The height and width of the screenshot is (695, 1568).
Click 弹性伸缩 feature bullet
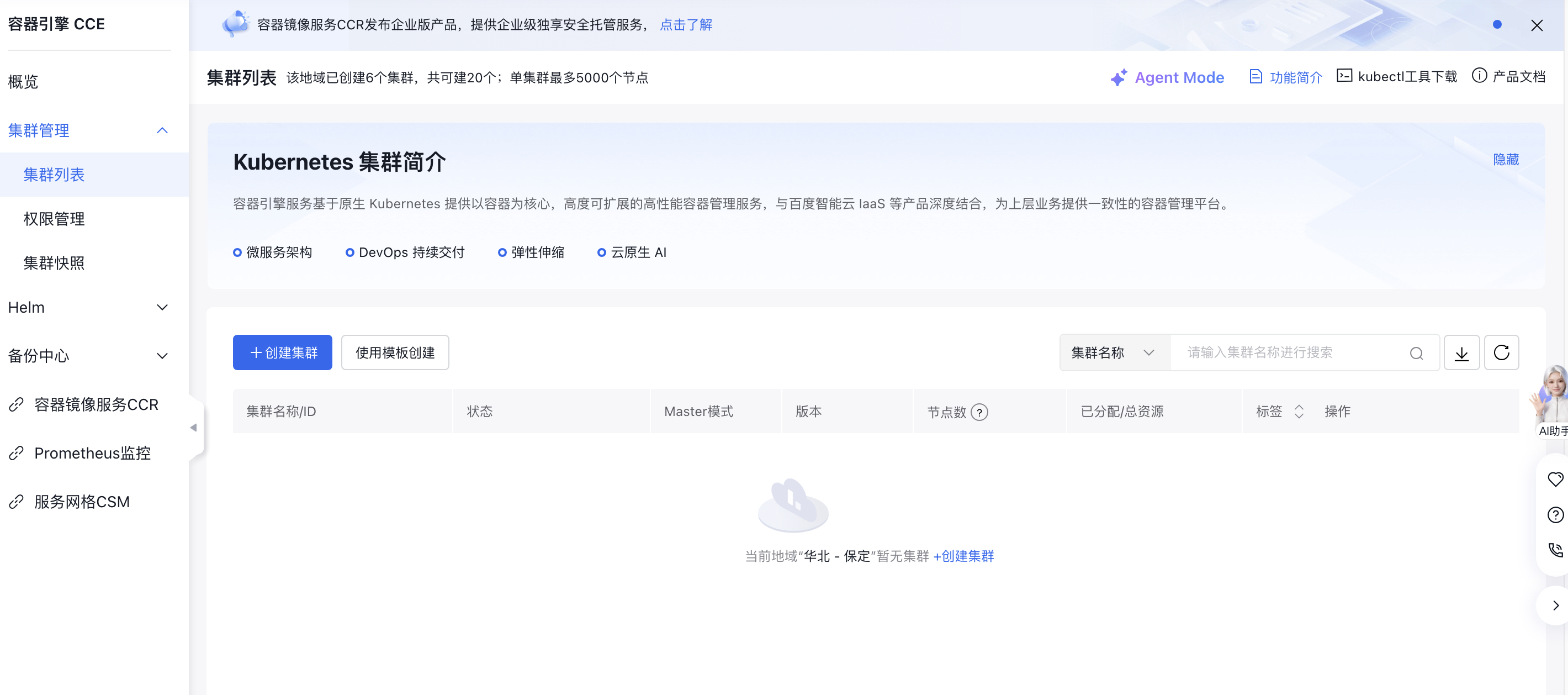pos(531,252)
